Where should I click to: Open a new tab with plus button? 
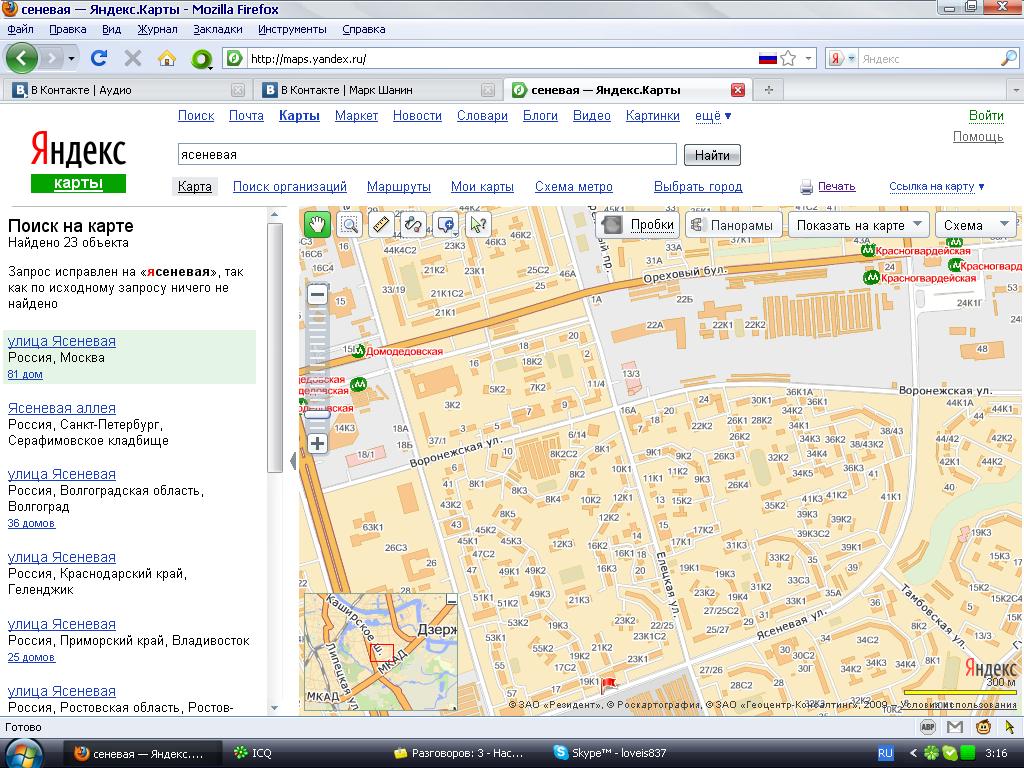[769, 90]
